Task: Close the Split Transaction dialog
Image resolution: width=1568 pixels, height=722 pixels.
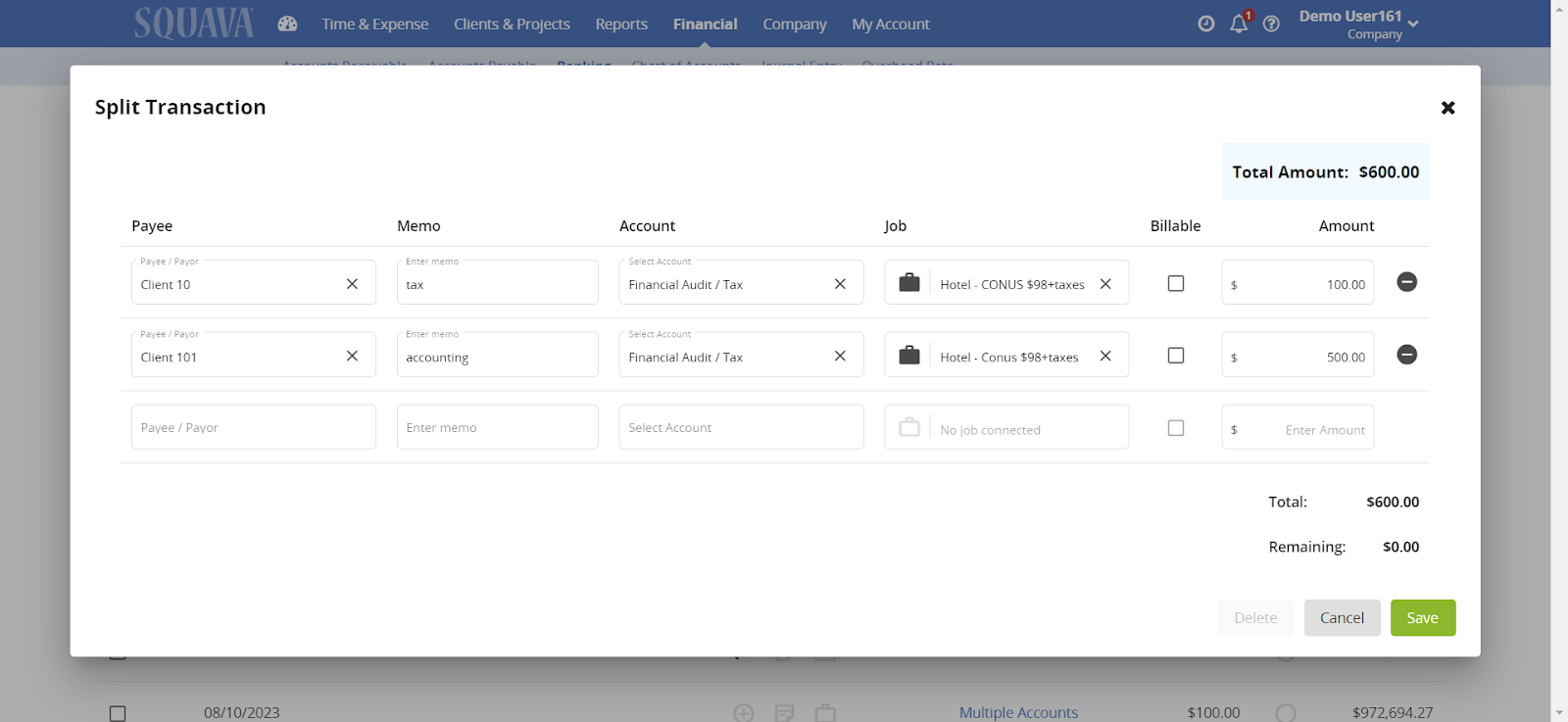Action: pos(1447,108)
